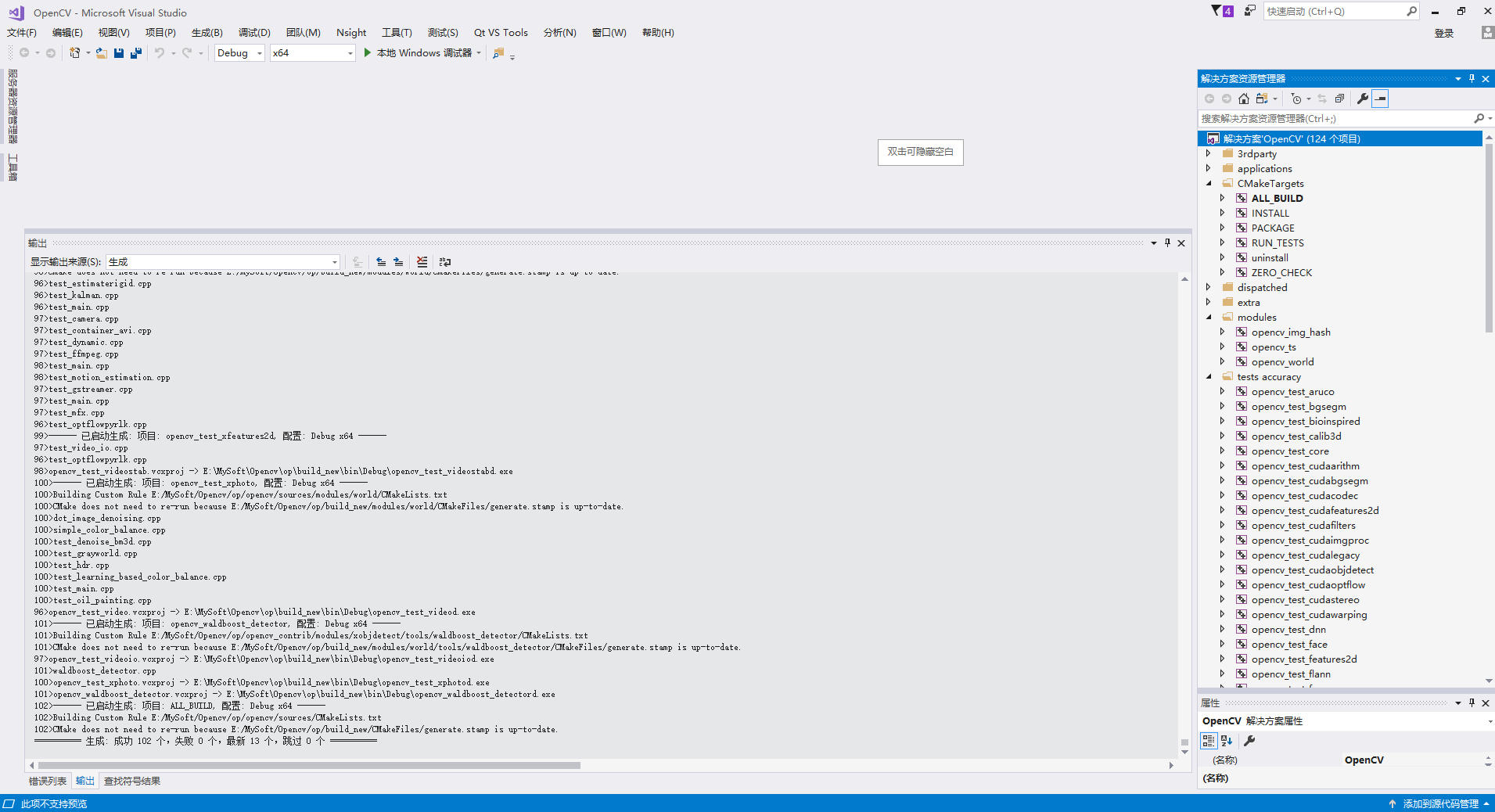This screenshot has width=1495, height=812.
Task: Click the wrench Properties icon in Solution Explorer
Action: click(1363, 99)
